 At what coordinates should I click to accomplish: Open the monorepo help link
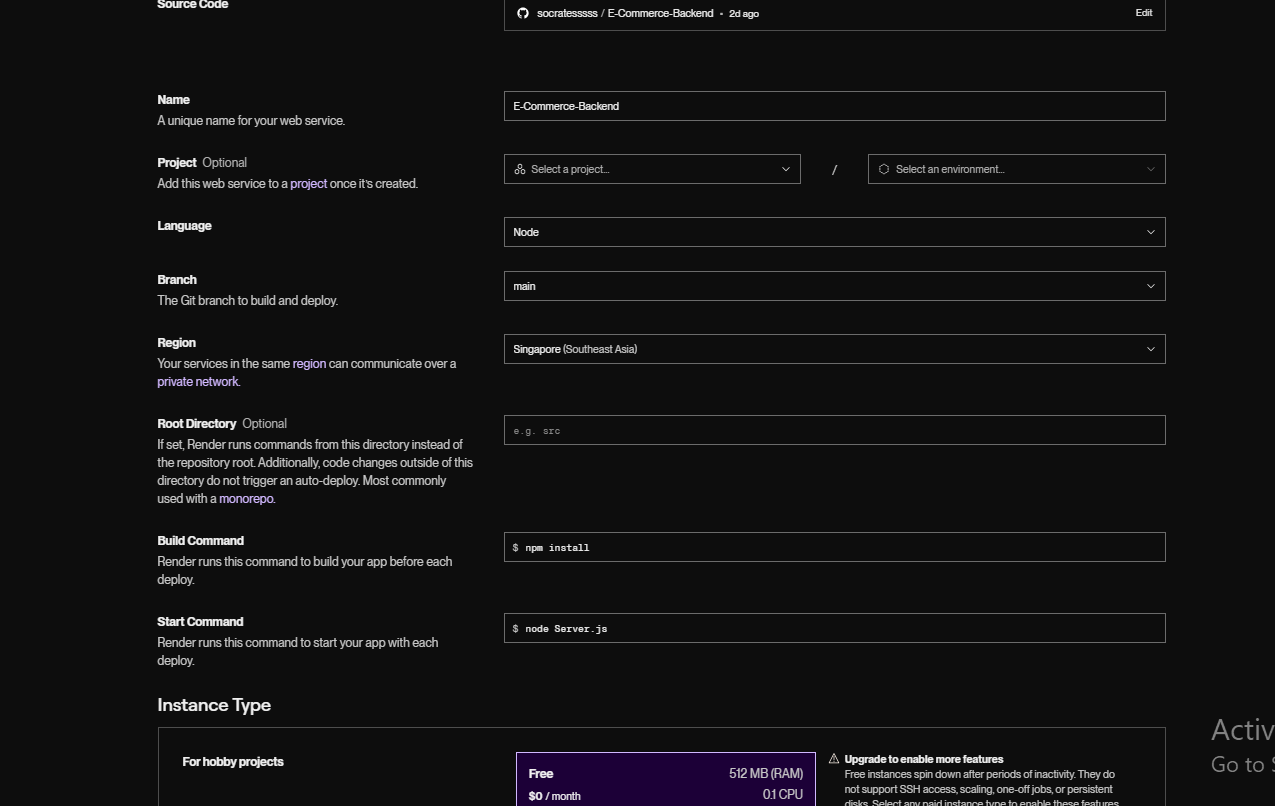click(245, 499)
